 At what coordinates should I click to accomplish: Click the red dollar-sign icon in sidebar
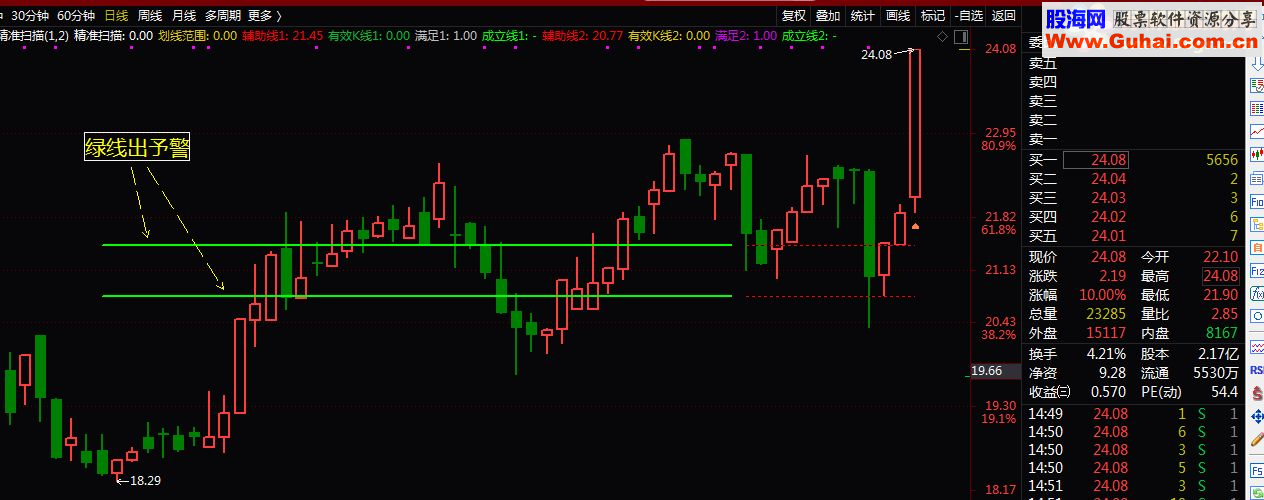pos(1256,392)
